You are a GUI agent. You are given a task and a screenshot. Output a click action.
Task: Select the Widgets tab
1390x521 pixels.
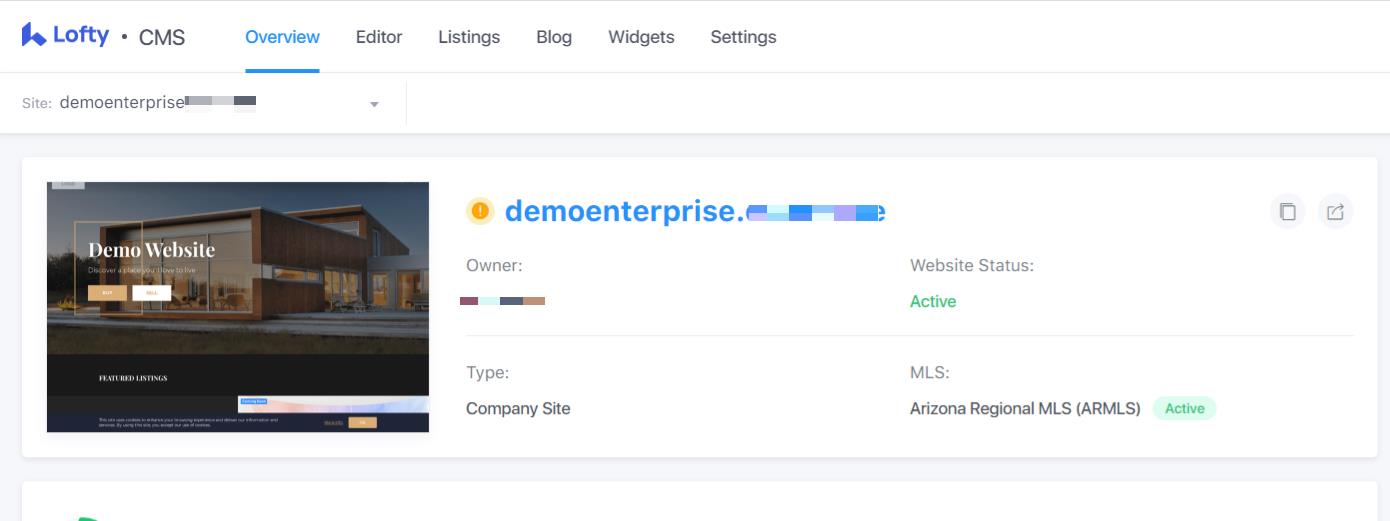coord(641,37)
